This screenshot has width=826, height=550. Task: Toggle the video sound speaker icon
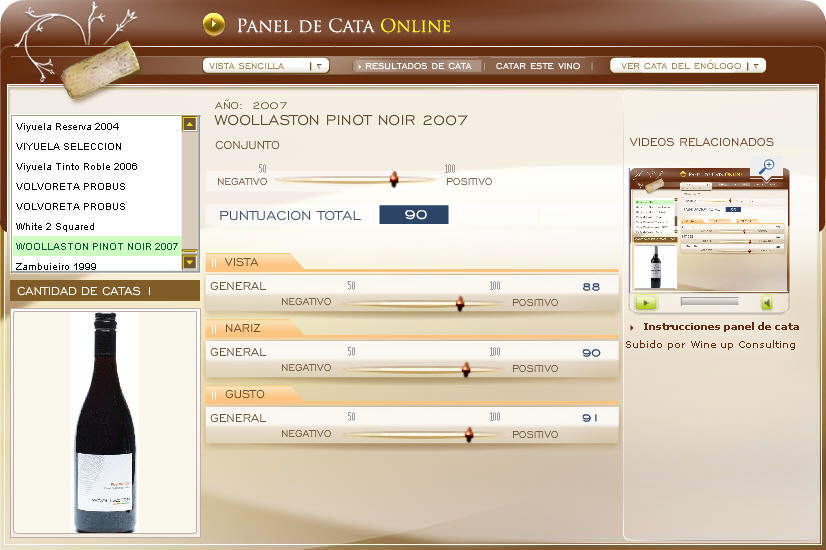(767, 302)
